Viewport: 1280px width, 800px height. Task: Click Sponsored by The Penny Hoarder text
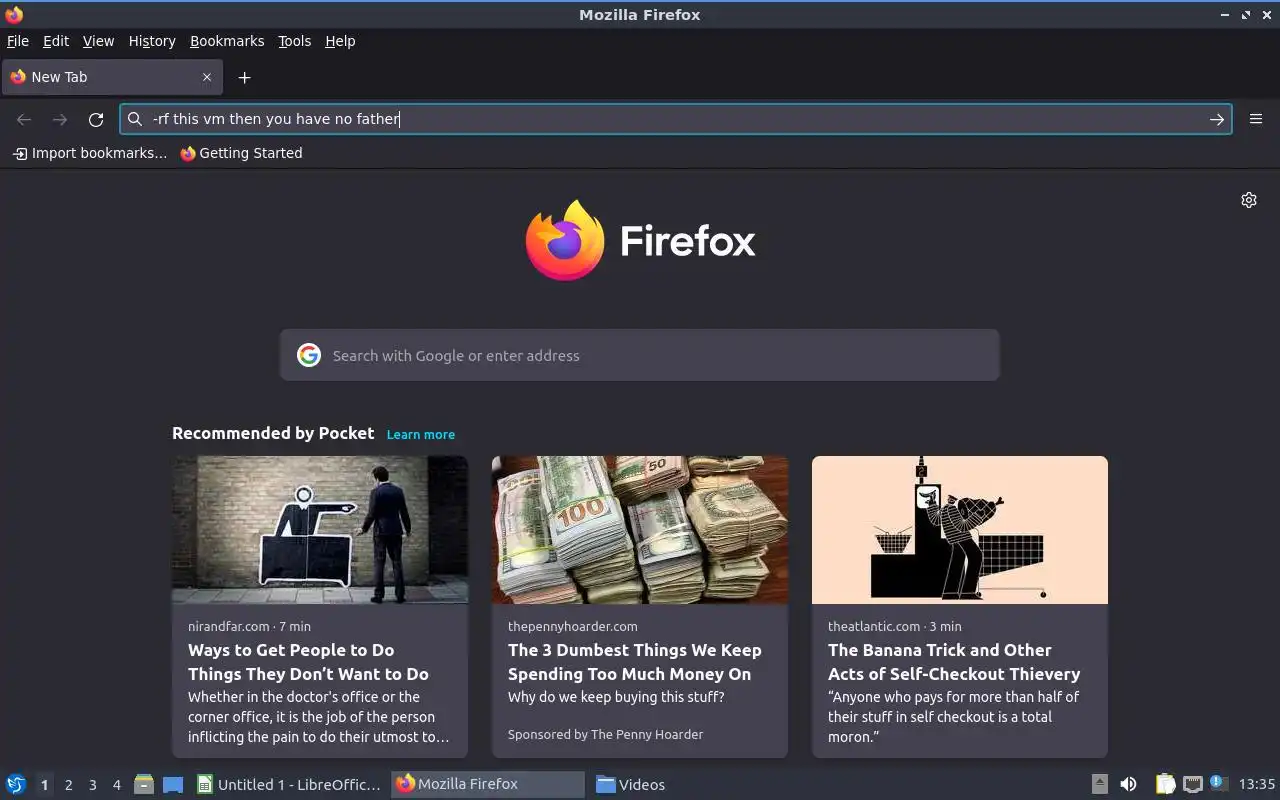tap(605, 734)
